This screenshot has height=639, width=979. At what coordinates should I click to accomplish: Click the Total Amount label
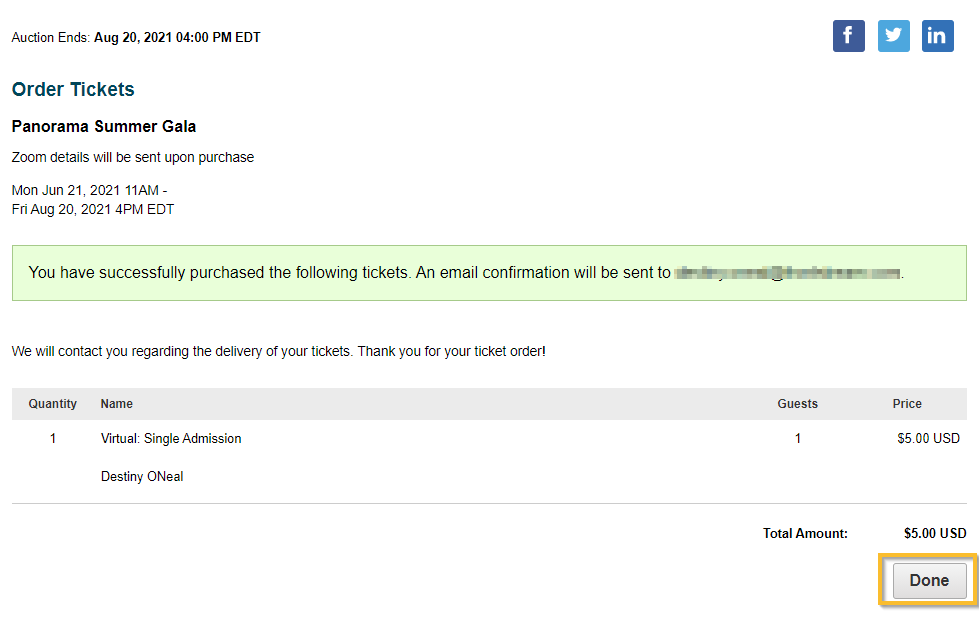[805, 533]
